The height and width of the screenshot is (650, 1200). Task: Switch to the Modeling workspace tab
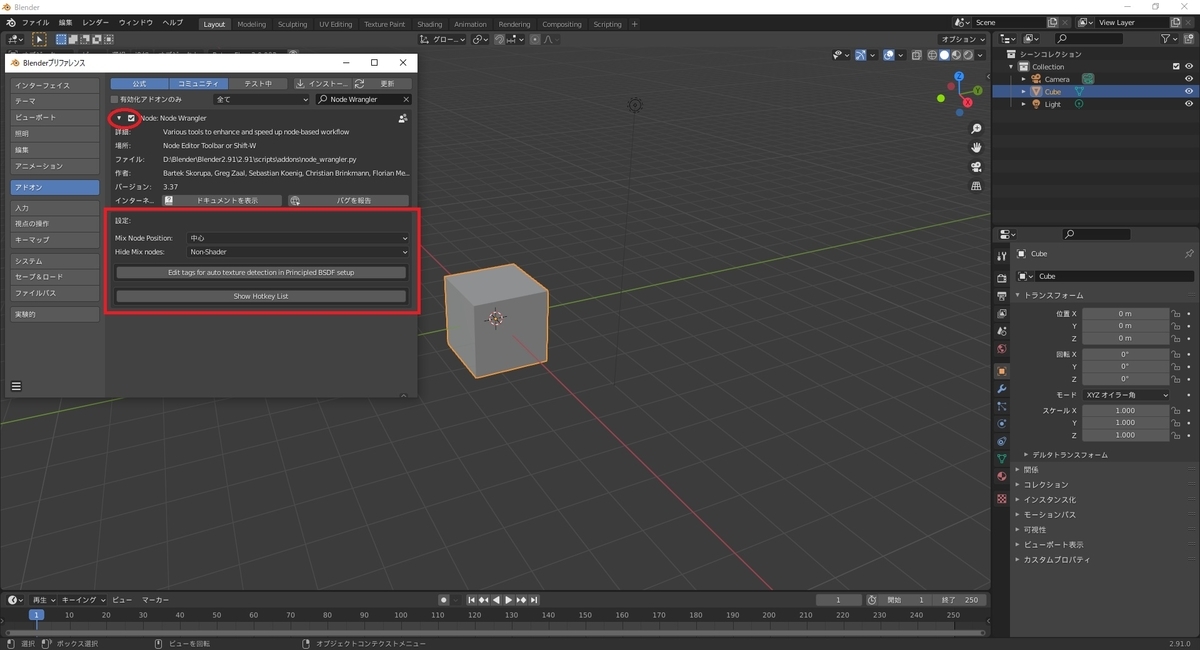[x=252, y=24]
